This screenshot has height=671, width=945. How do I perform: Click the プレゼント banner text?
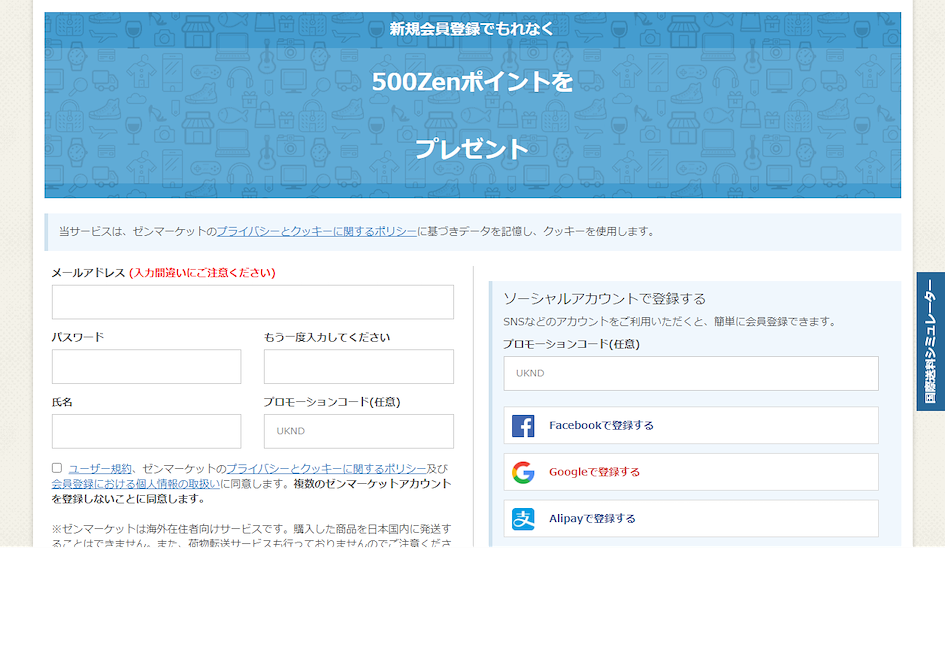coord(472,149)
